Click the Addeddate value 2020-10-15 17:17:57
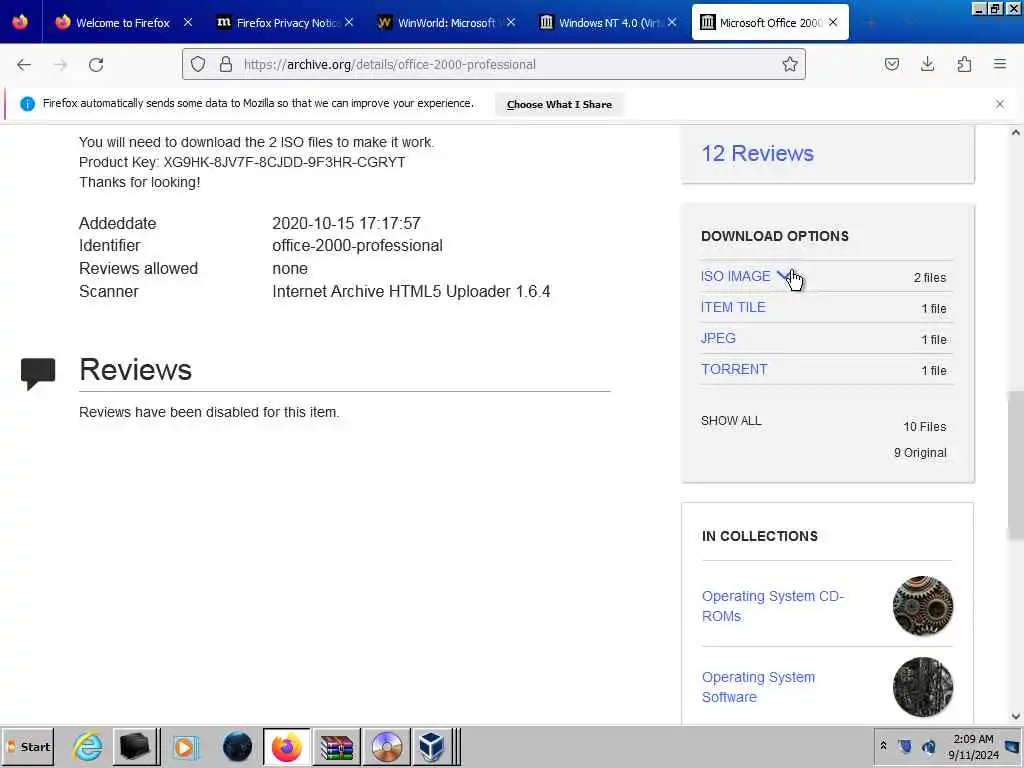Viewport: 1024px width, 768px height. [x=346, y=223]
